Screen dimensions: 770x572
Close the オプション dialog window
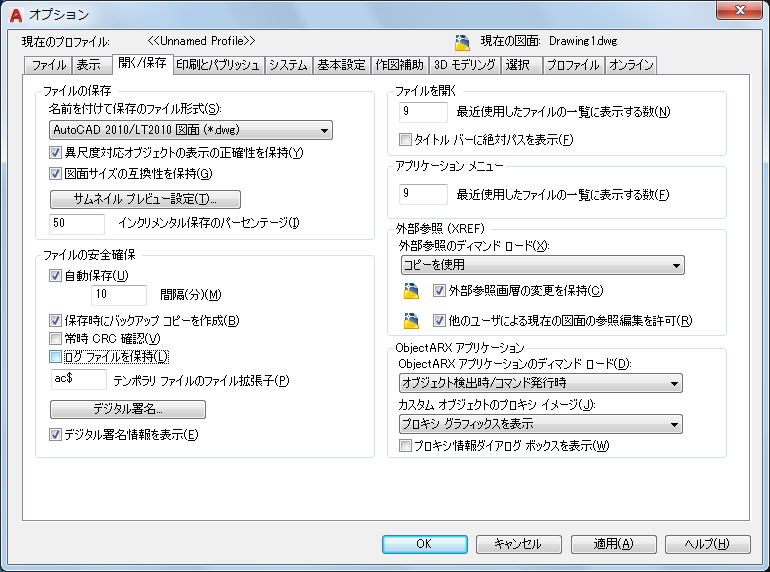[740, 10]
